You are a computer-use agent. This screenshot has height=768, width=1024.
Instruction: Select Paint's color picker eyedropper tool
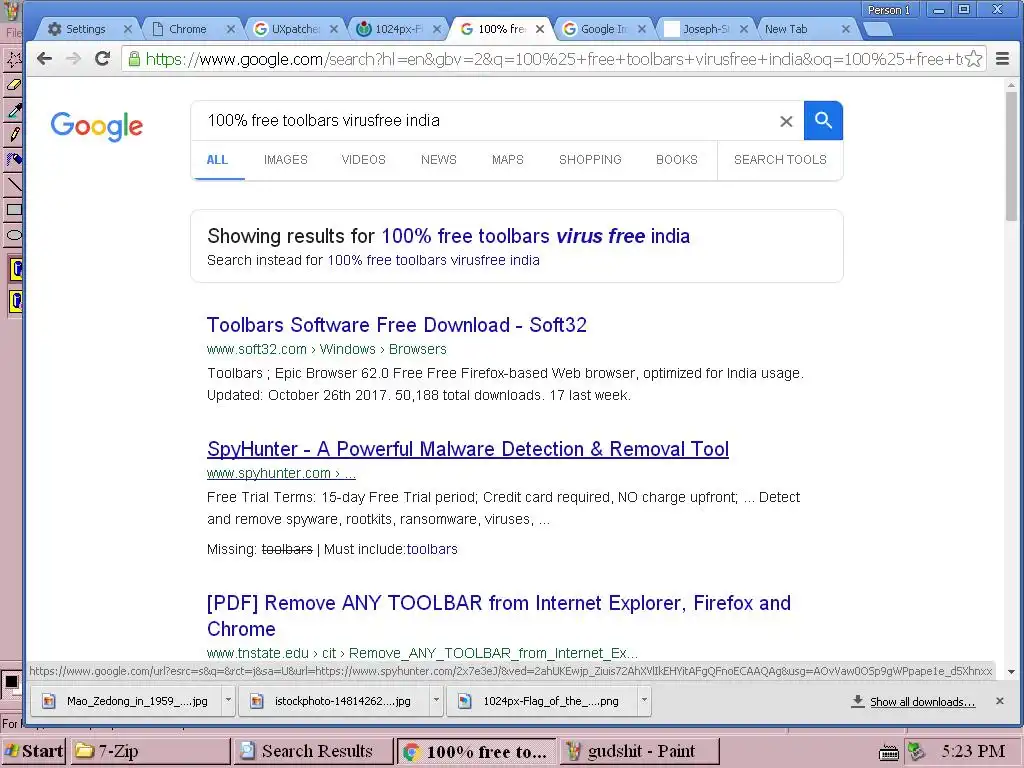(x=14, y=110)
